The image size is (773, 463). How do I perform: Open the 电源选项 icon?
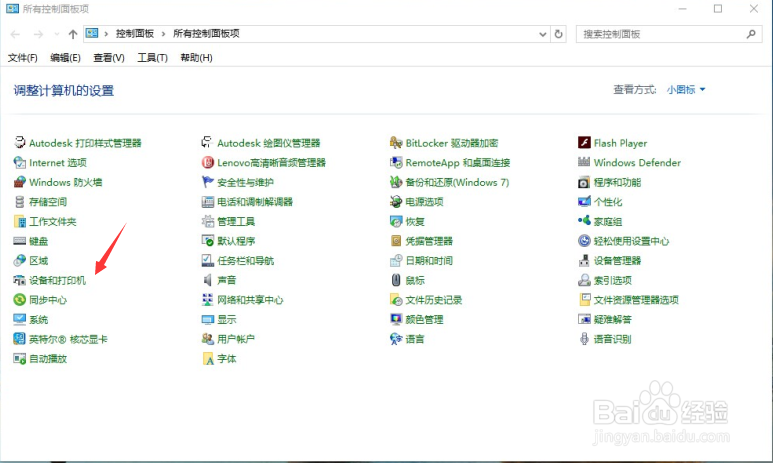(x=396, y=202)
